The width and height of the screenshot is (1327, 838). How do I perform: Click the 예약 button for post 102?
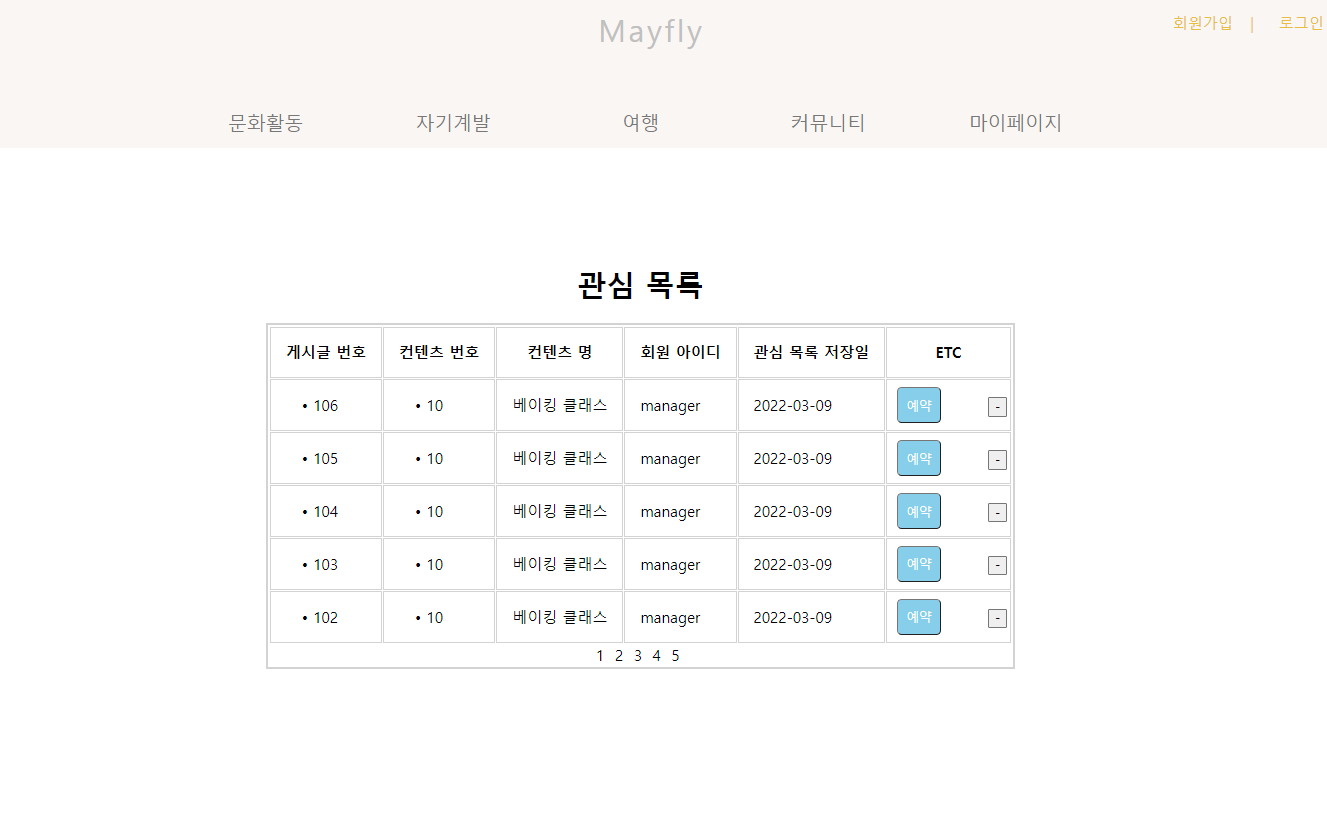pyautogui.click(x=918, y=617)
